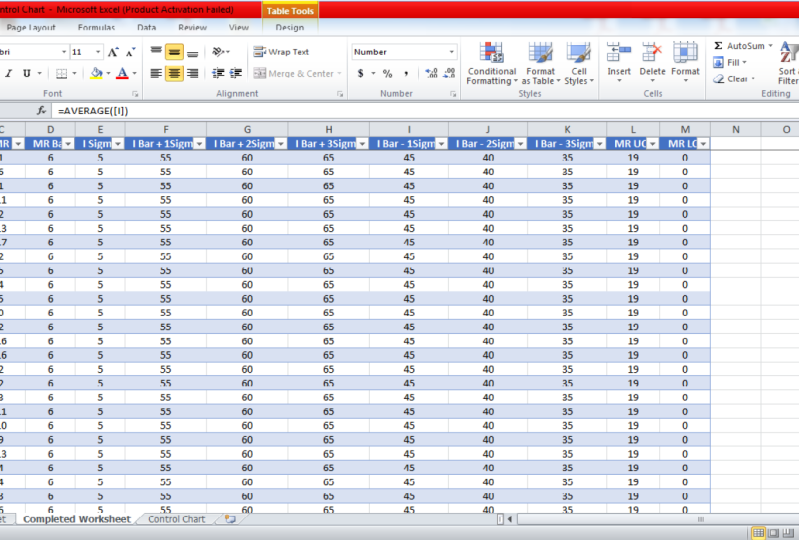Click the Delete cells icon
799x540 pixels.
pyautogui.click(x=652, y=52)
